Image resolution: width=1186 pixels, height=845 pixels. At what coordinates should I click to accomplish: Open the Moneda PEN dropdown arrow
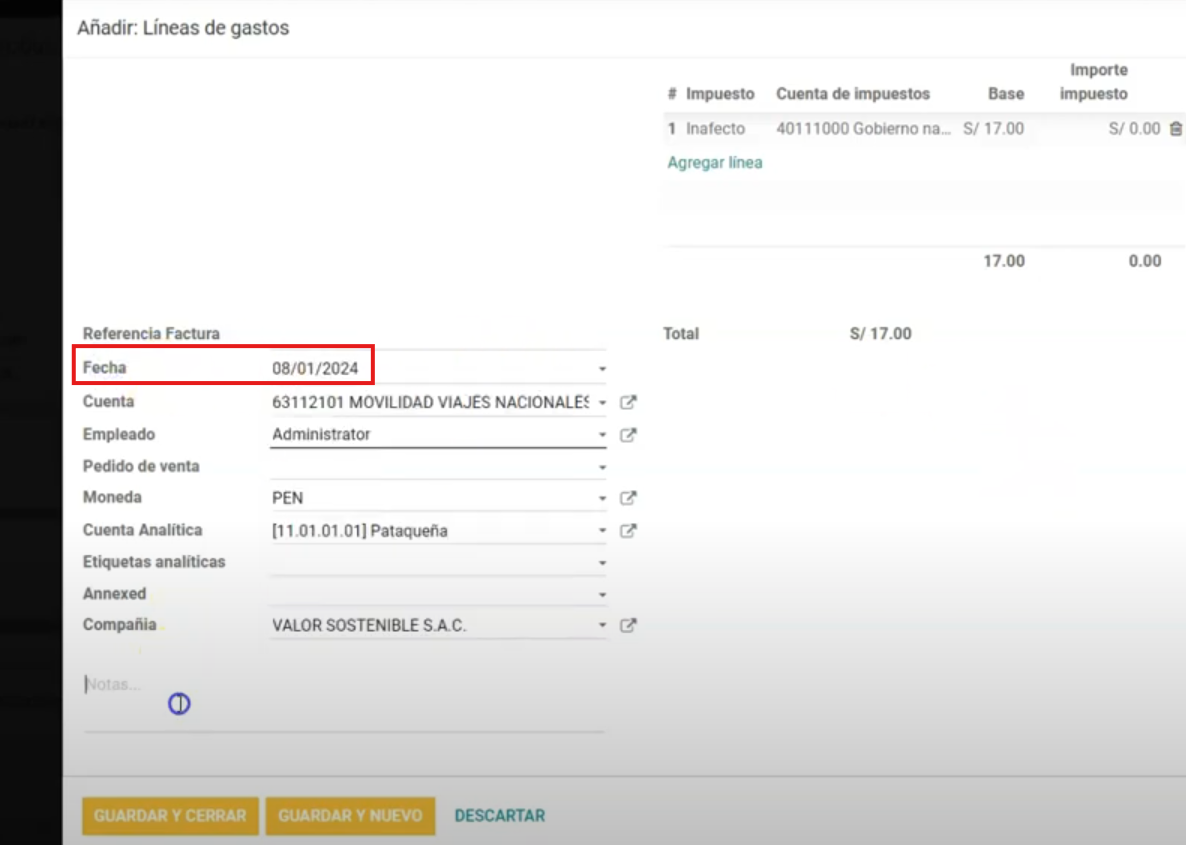tap(602, 498)
